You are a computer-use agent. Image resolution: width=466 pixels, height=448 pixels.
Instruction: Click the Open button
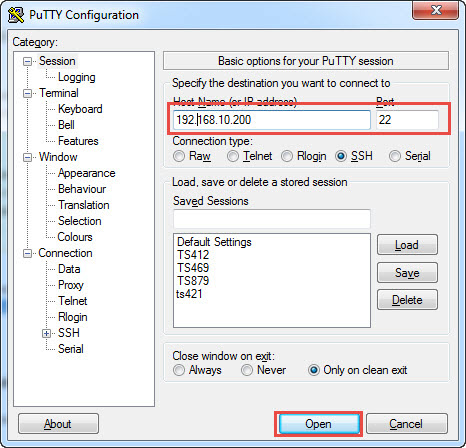(x=318, y=424)
